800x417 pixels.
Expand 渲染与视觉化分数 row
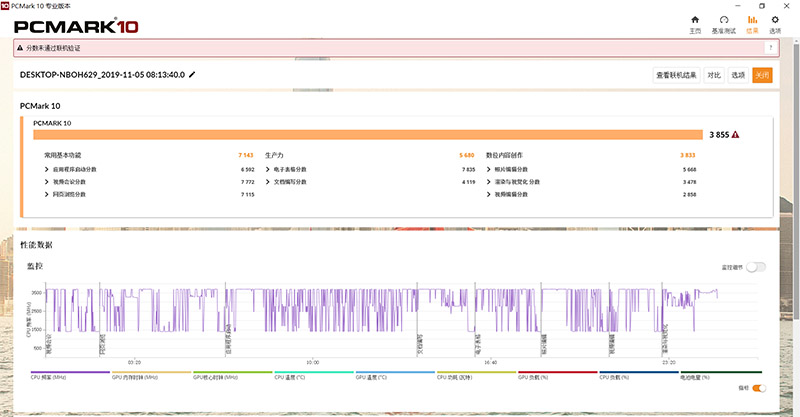click(489, 182)
